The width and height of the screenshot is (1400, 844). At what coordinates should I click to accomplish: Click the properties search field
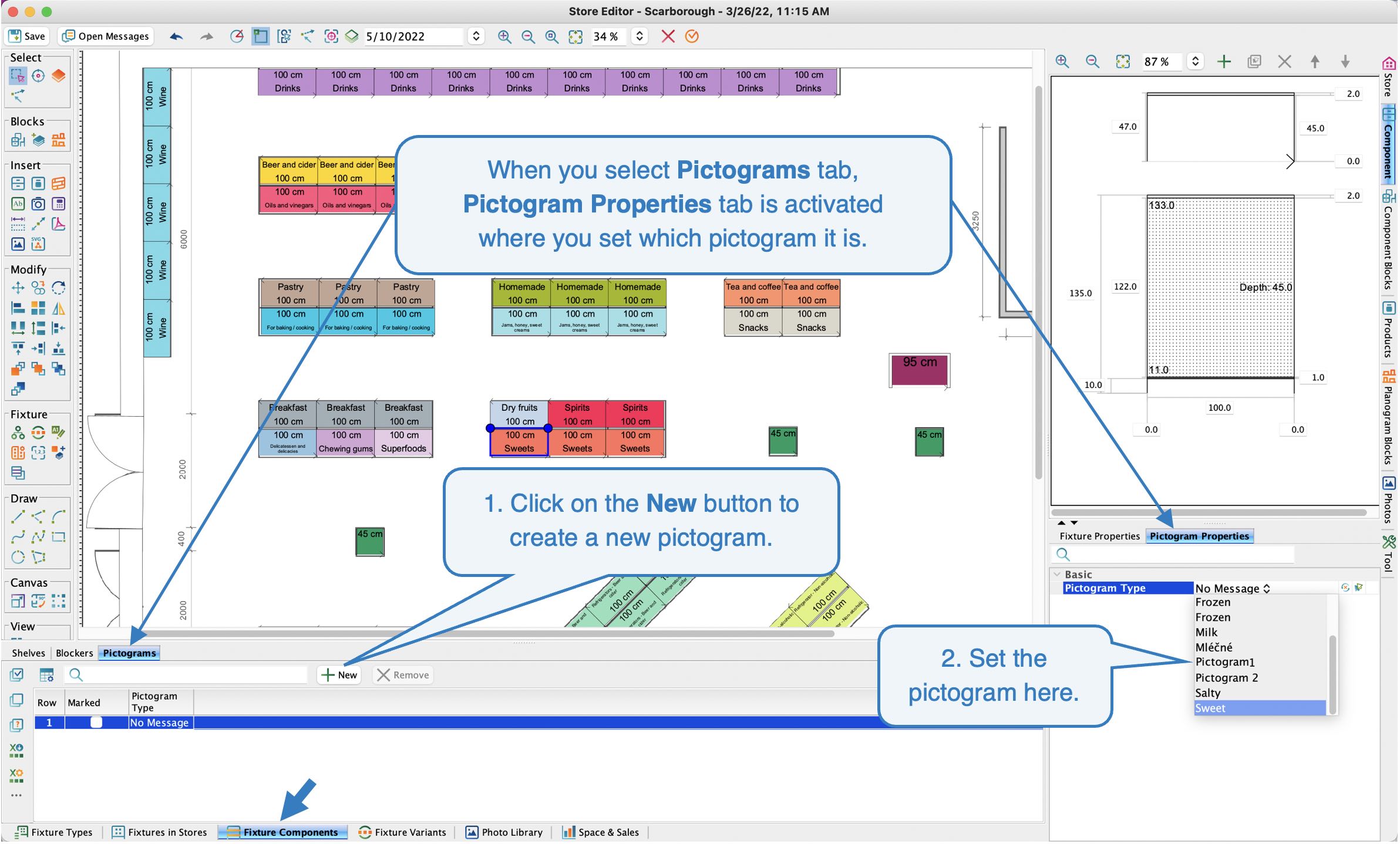pos(1174,554)
